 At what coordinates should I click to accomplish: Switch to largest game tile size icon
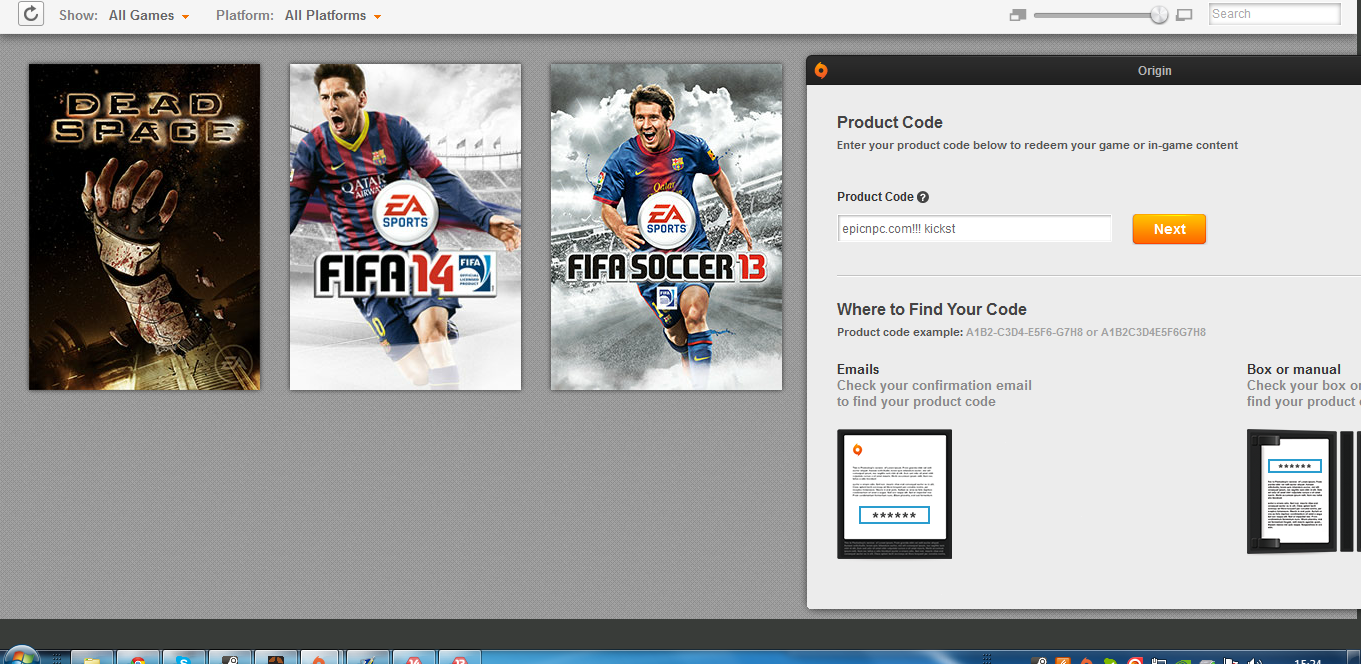point(1184,15)
